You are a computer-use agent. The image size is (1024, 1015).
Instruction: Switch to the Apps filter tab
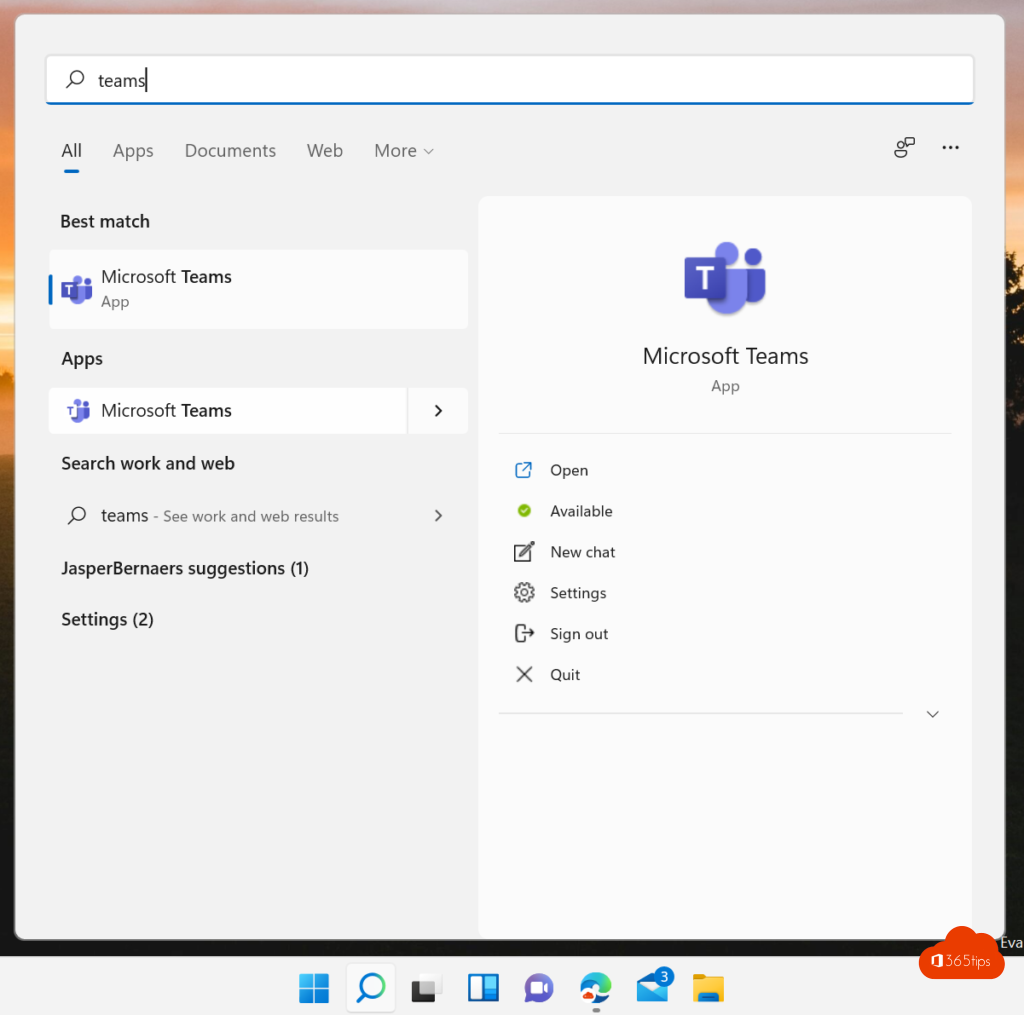[133, 151]
